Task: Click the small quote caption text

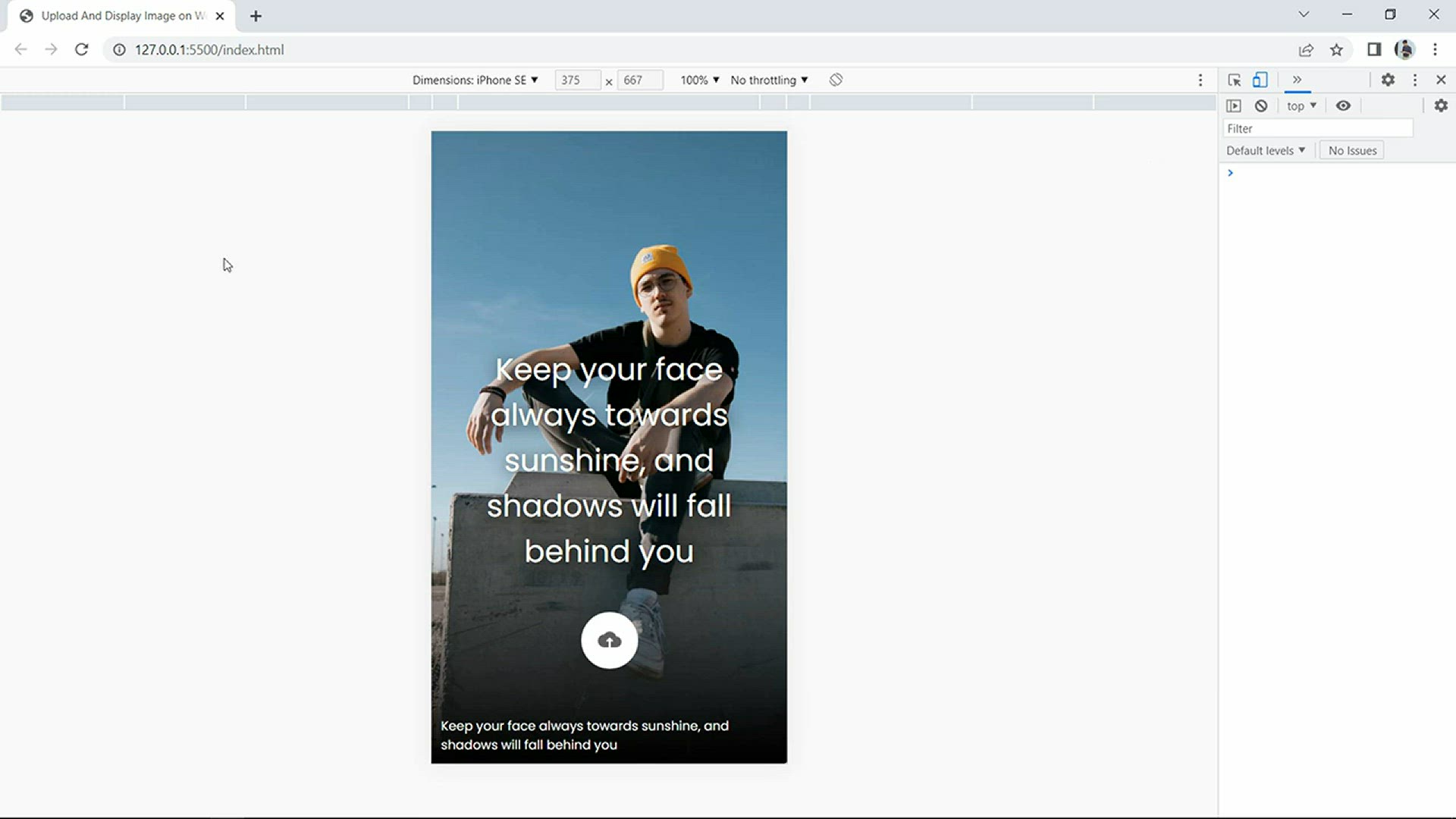Action: click(x=585, y=735)
